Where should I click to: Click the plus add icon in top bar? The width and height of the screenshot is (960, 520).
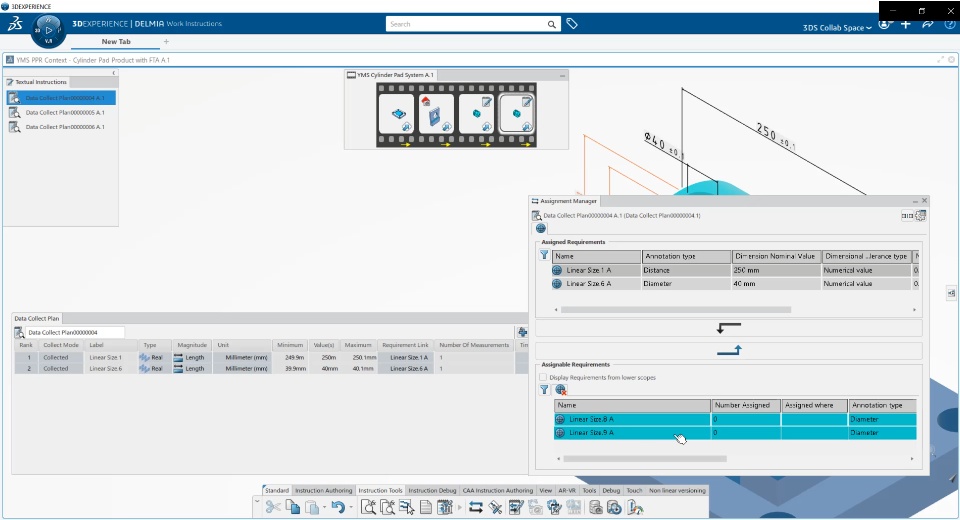click(x=906, y=24)
